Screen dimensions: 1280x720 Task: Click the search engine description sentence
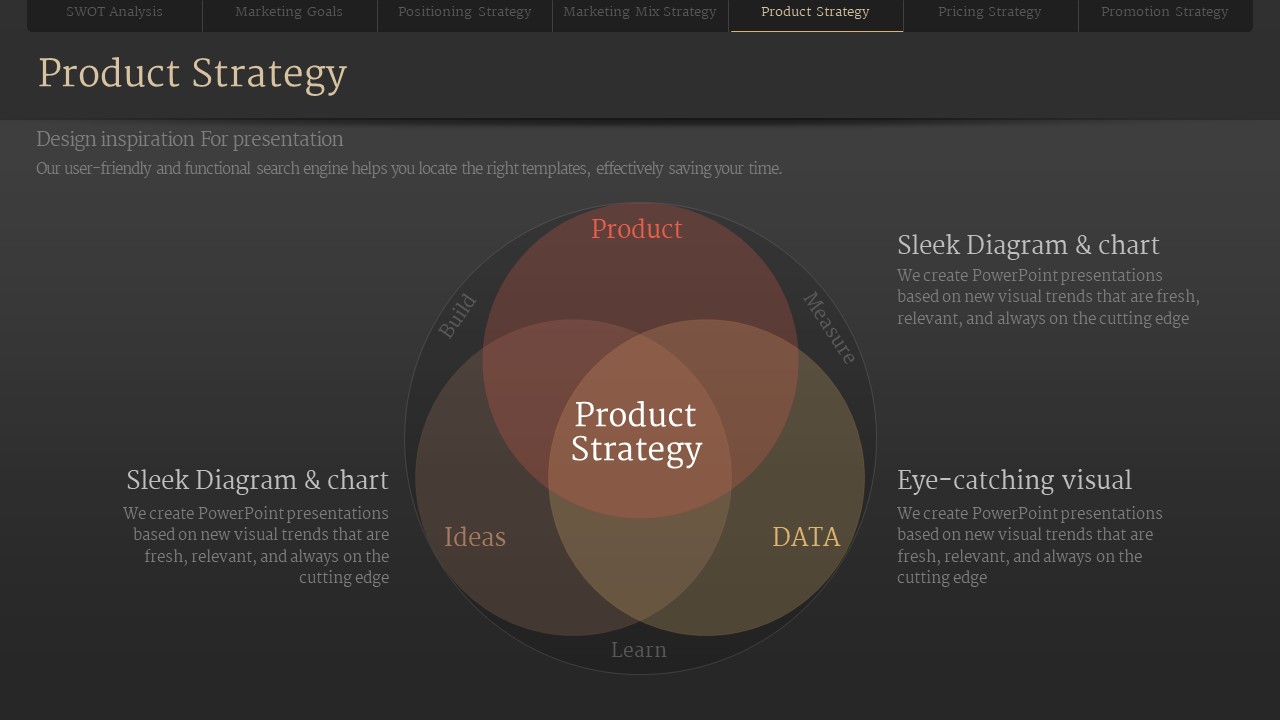pyautogui.click(x=409, y=168)
